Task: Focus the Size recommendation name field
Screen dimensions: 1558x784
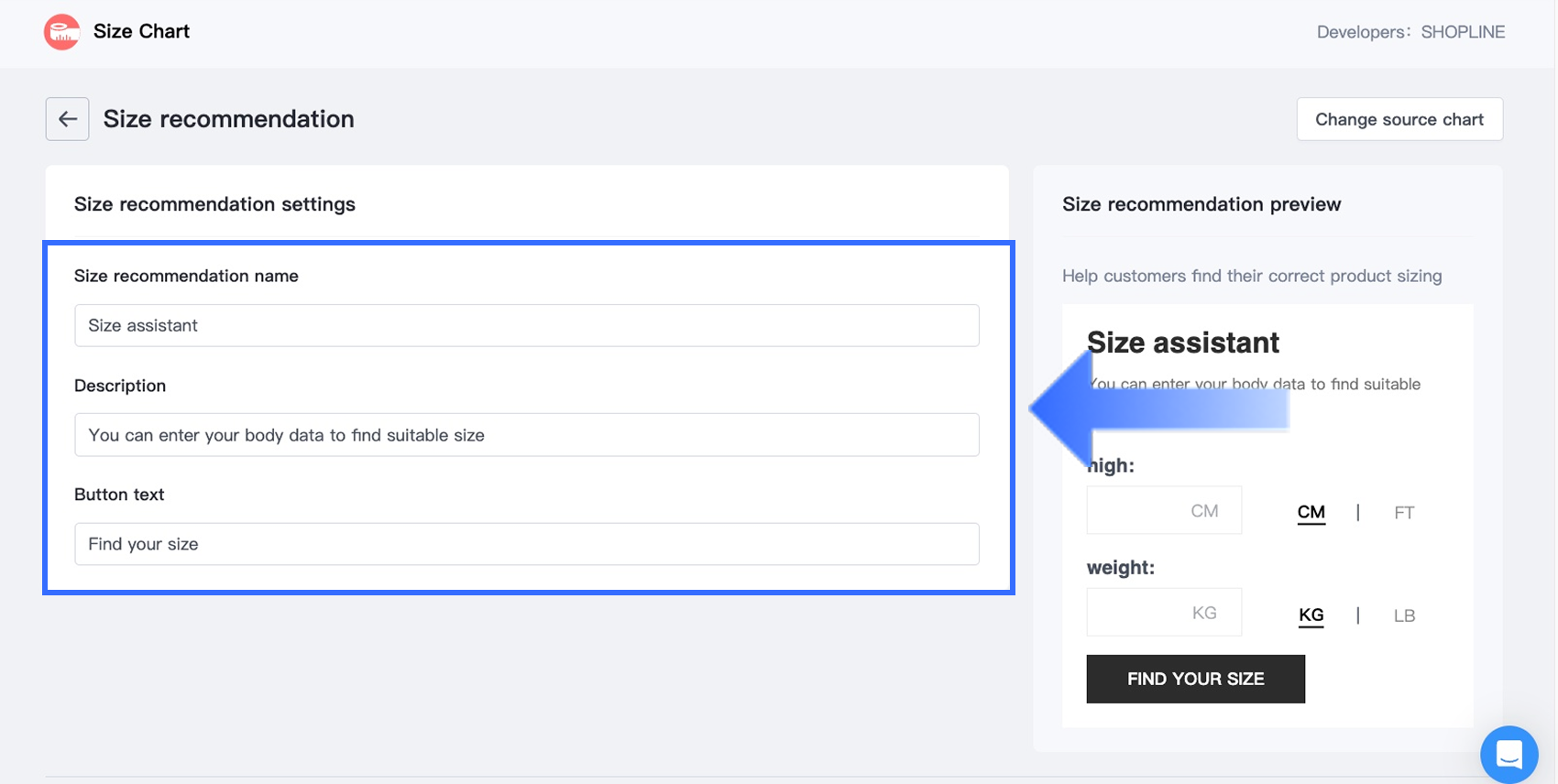Action: point(526,325)
